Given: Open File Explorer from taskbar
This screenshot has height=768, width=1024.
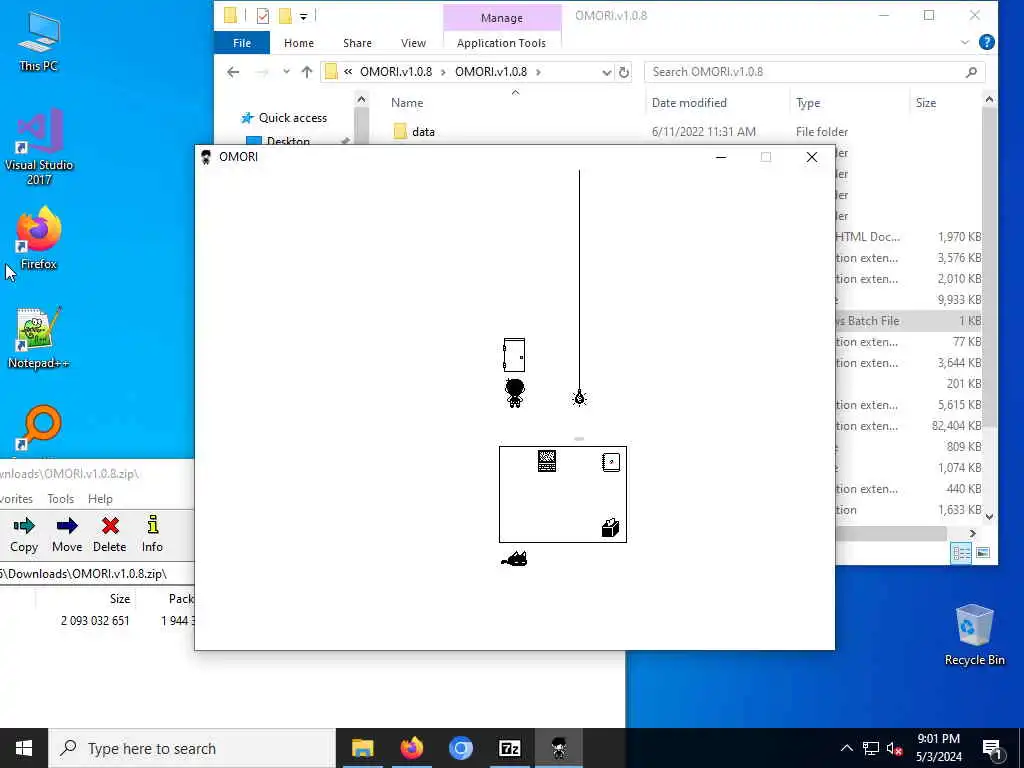Looking at the screenshot, I should (x=362, y=748).
